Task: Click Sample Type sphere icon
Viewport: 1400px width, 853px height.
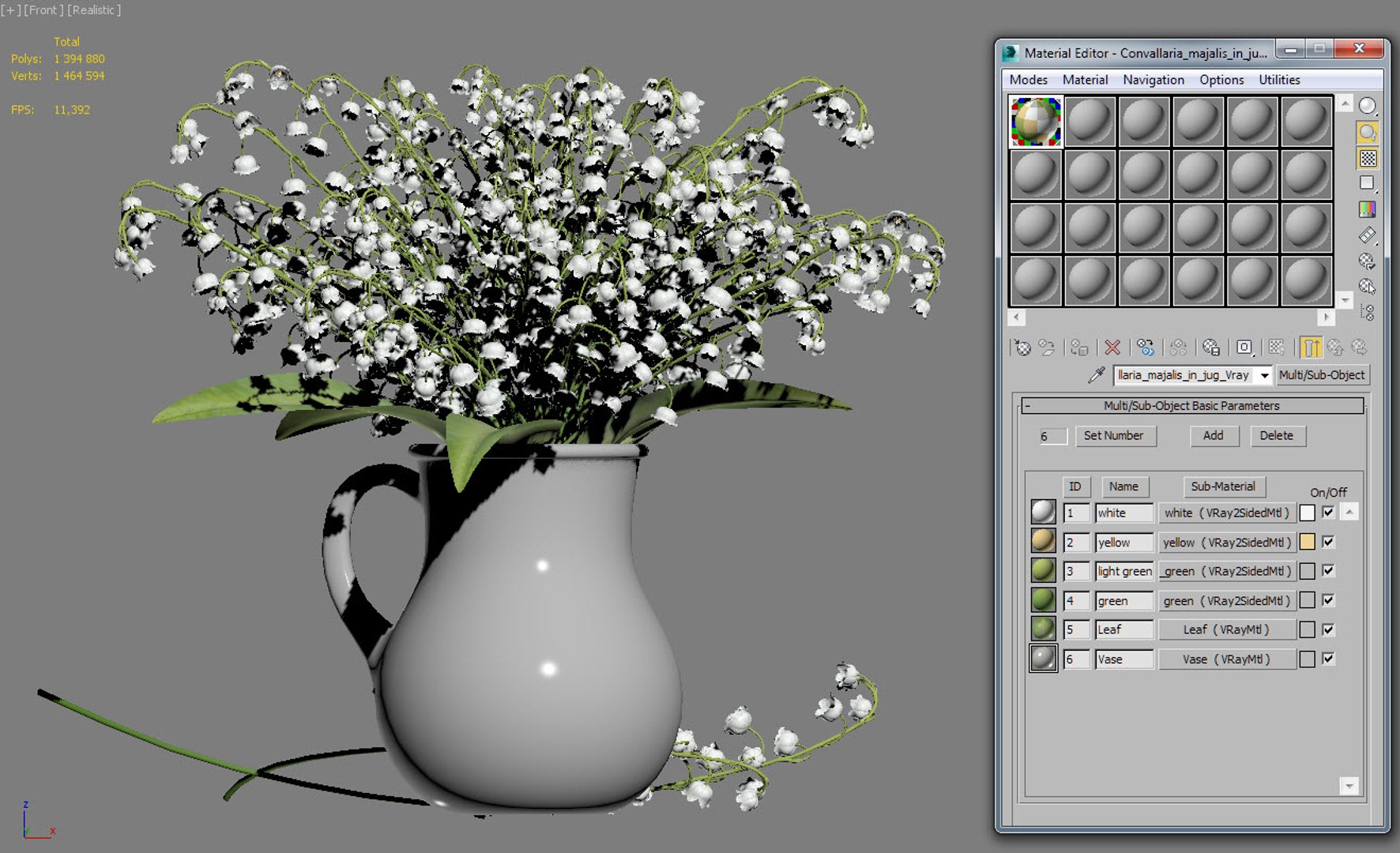Action: (x=1368, y=106)
